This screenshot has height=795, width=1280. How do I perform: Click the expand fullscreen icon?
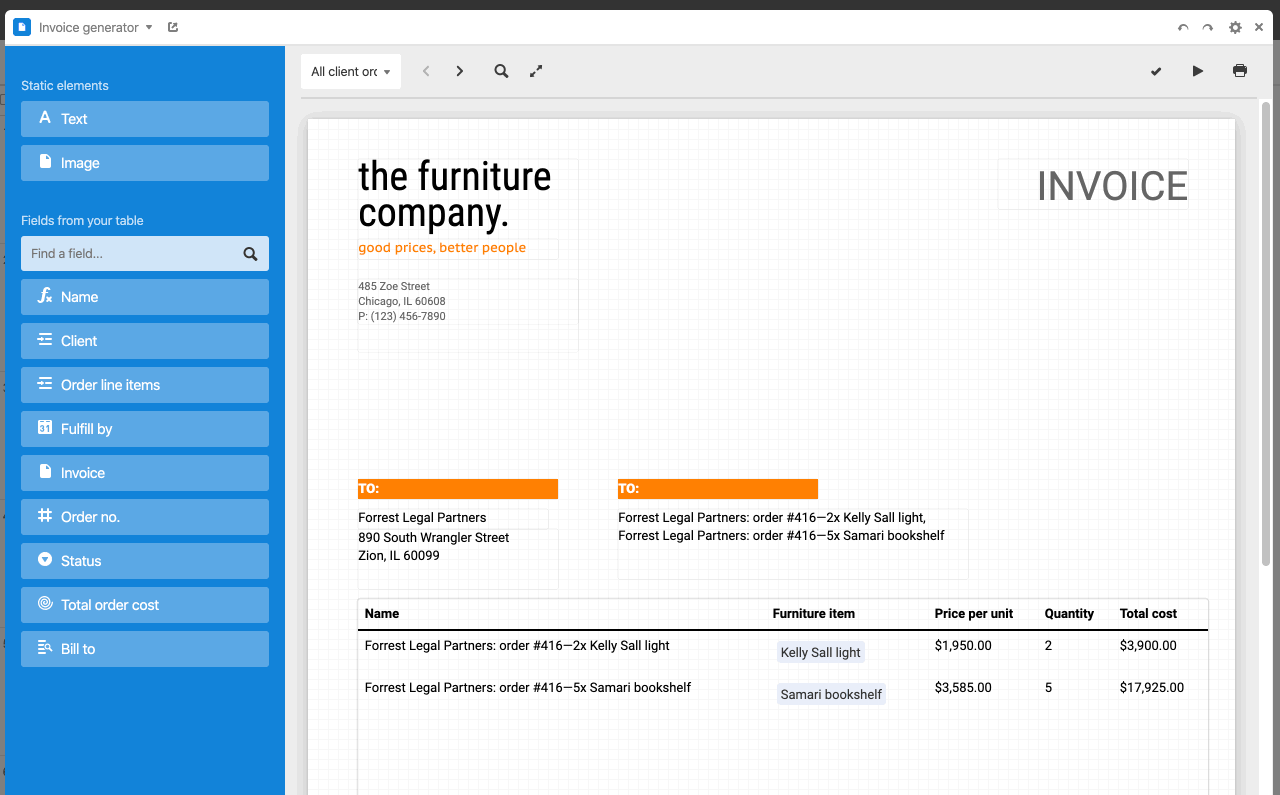[x=536, y=72]
